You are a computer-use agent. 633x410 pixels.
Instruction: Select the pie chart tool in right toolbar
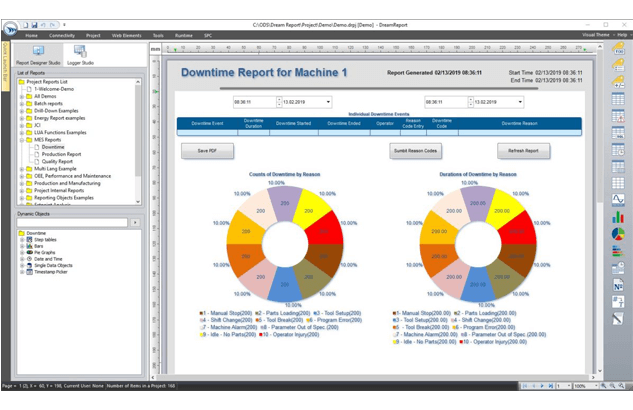pos(617,233)
